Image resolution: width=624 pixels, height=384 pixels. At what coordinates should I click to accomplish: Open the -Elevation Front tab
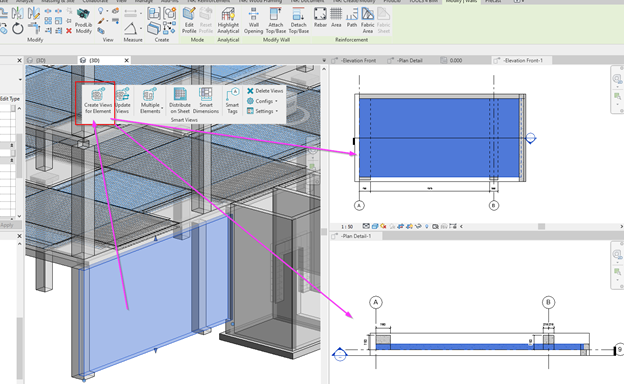[x=358, y=60]
